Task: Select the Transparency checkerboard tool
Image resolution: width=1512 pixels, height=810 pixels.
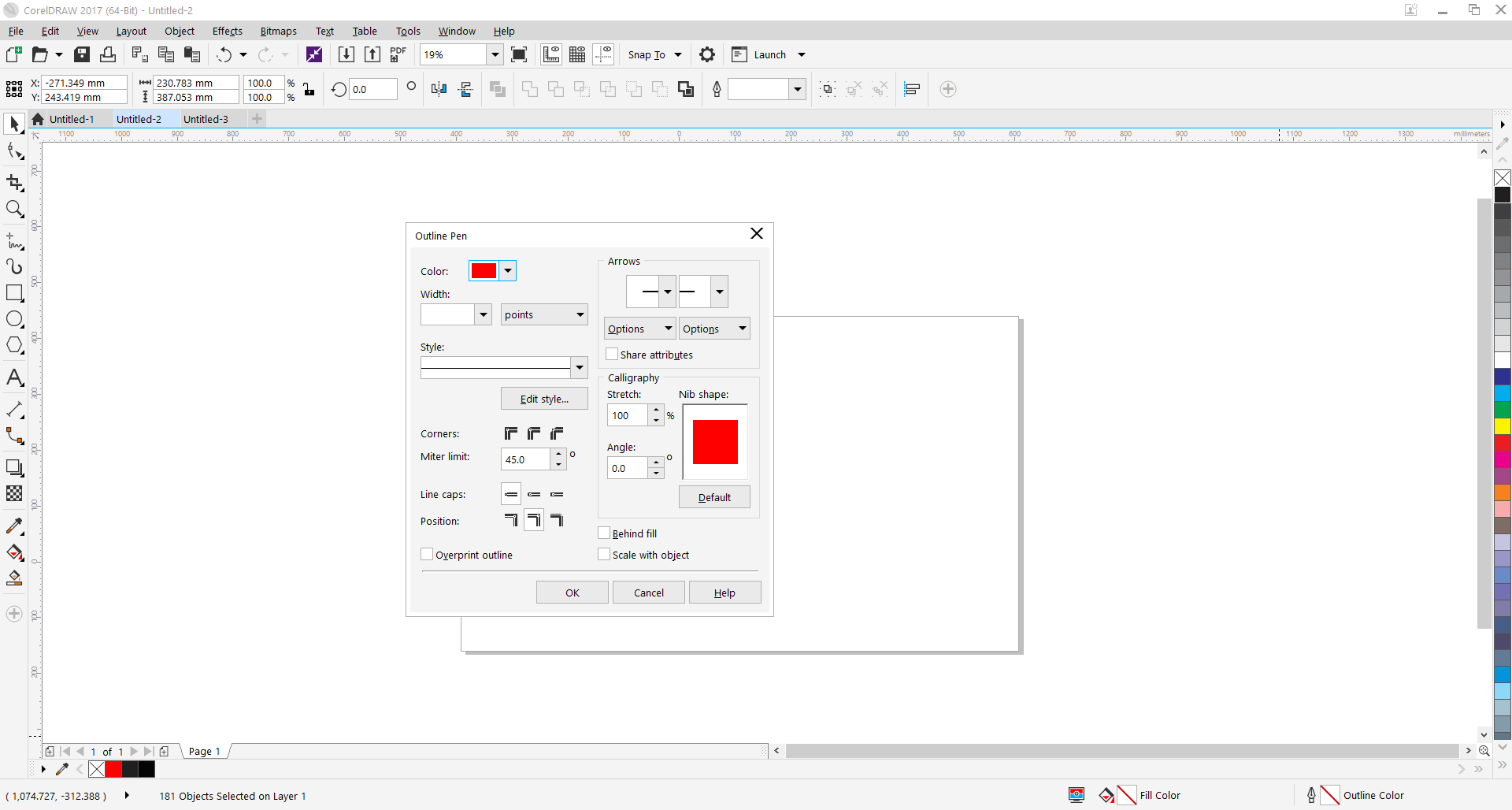Action: click(x=14, y=493)
